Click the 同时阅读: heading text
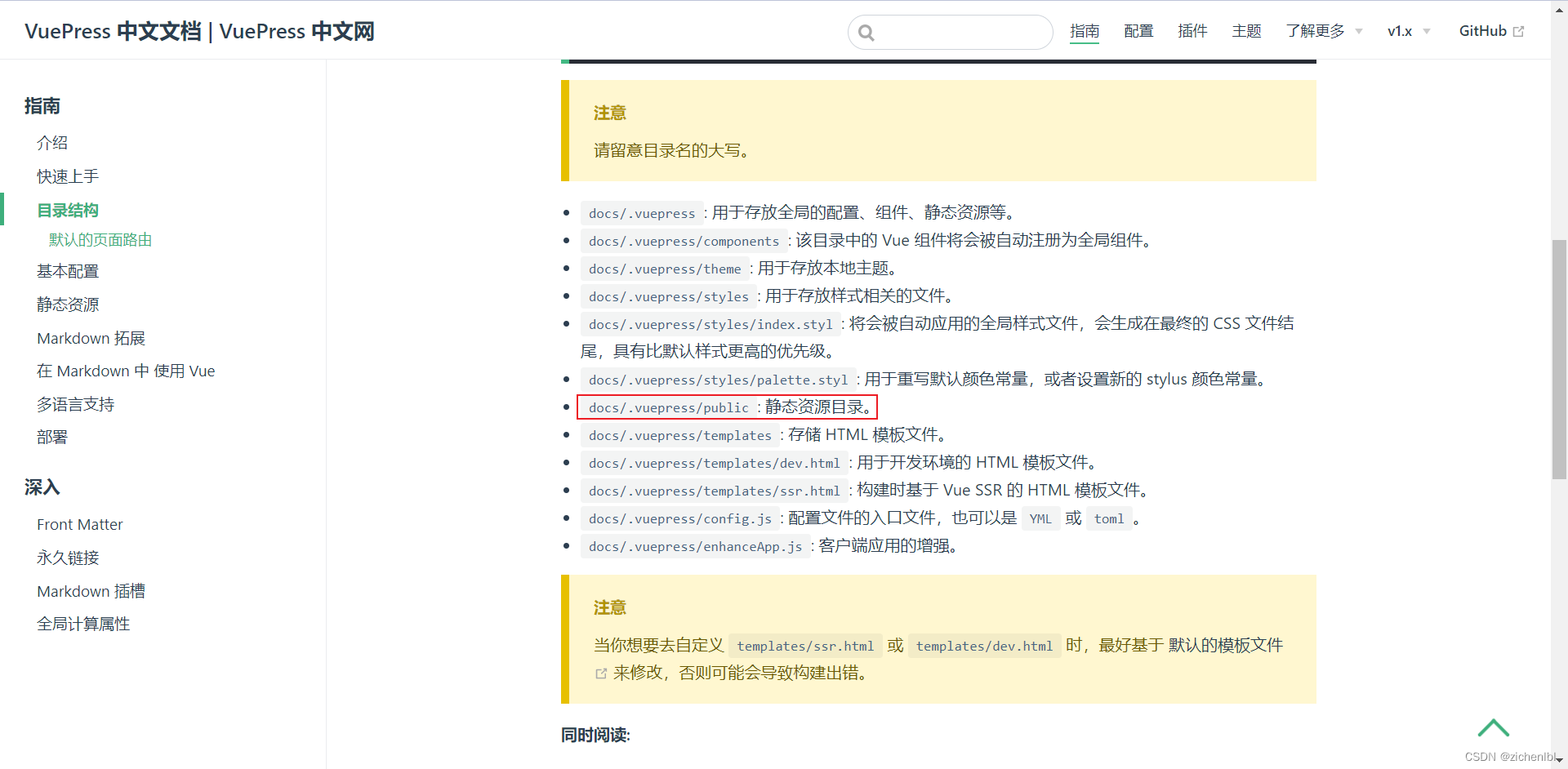Screen dimensions: 1568x769 [595, 735]
